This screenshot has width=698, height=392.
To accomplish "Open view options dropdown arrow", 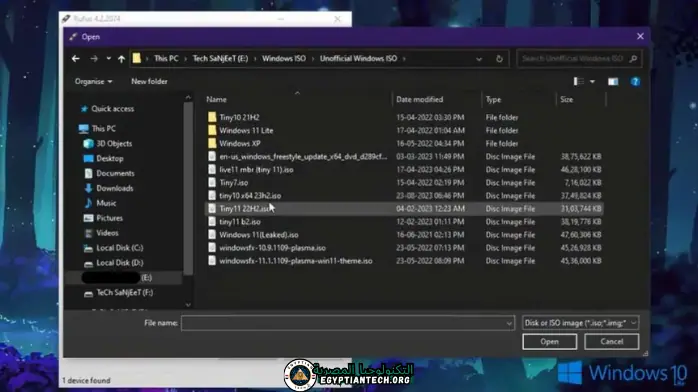I will [x=592, y=81].
